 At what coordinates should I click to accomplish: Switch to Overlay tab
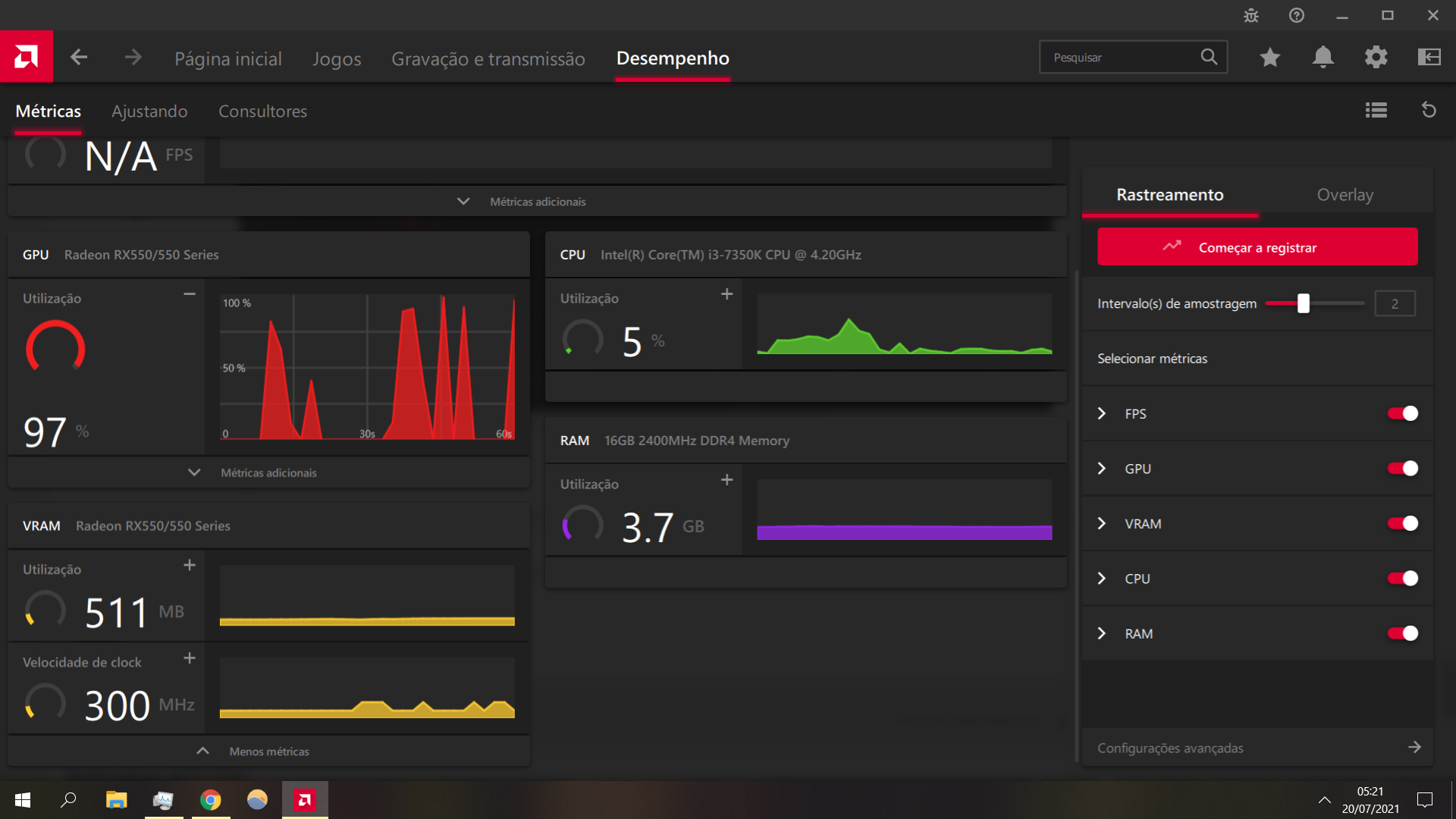(1345, 195)
